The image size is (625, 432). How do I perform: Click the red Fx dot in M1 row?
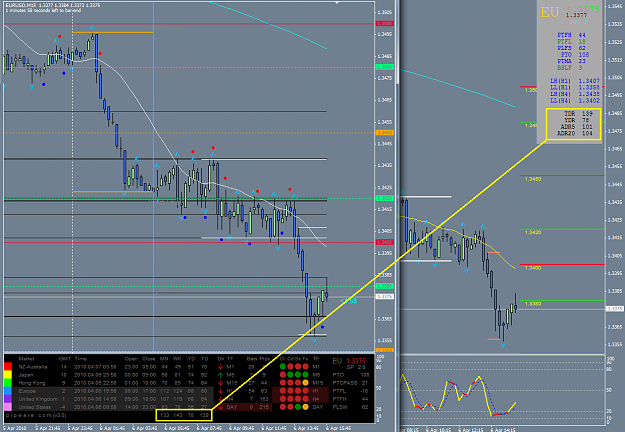305,367
